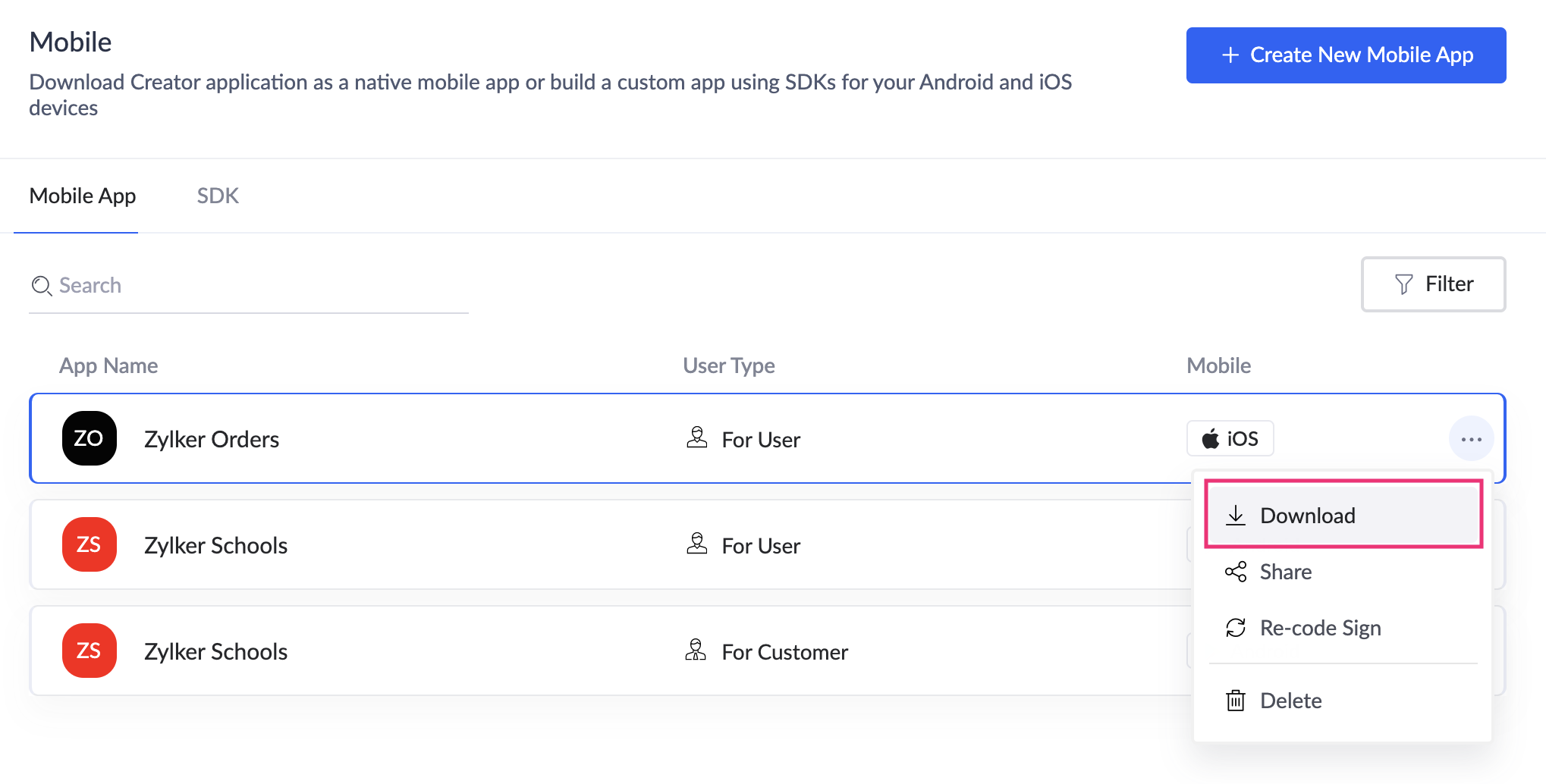Click the Re-code Sign refresh icon

tap(1236, 628)
